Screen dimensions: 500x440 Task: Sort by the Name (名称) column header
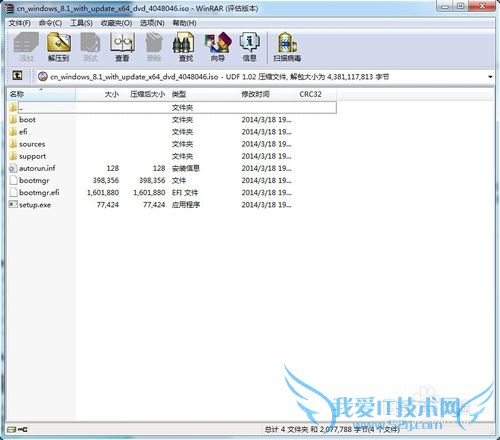tap(41, 94)
